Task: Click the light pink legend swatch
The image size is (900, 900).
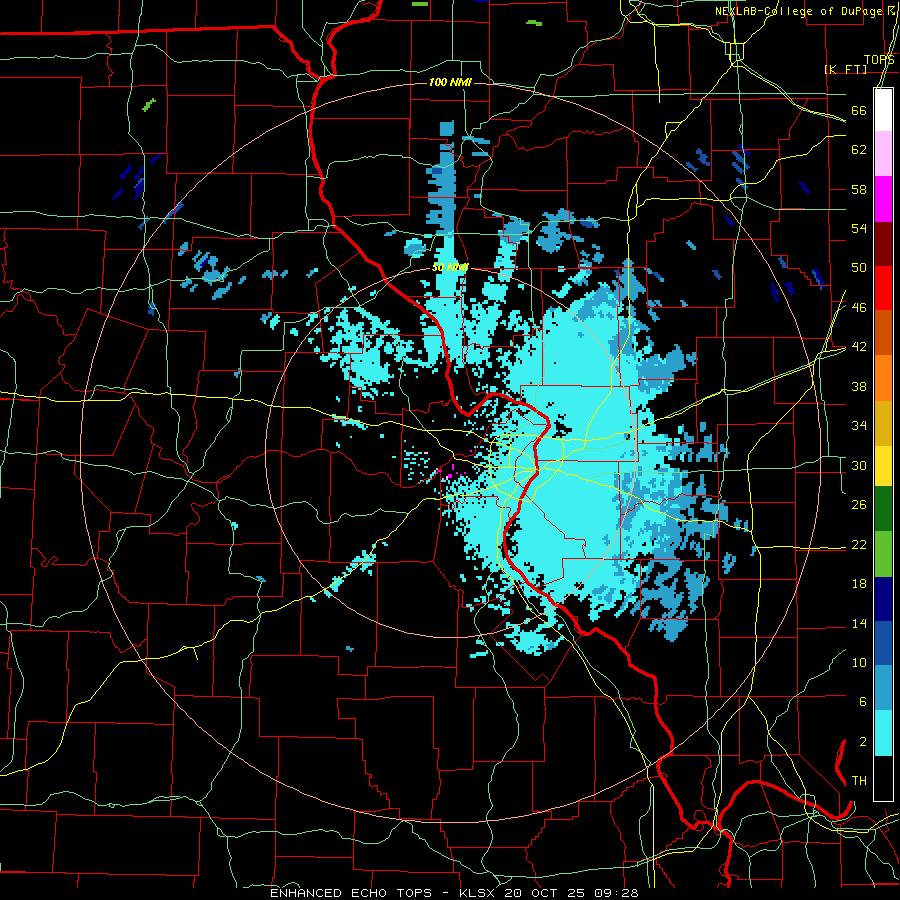Action: (x=883, y=153)
